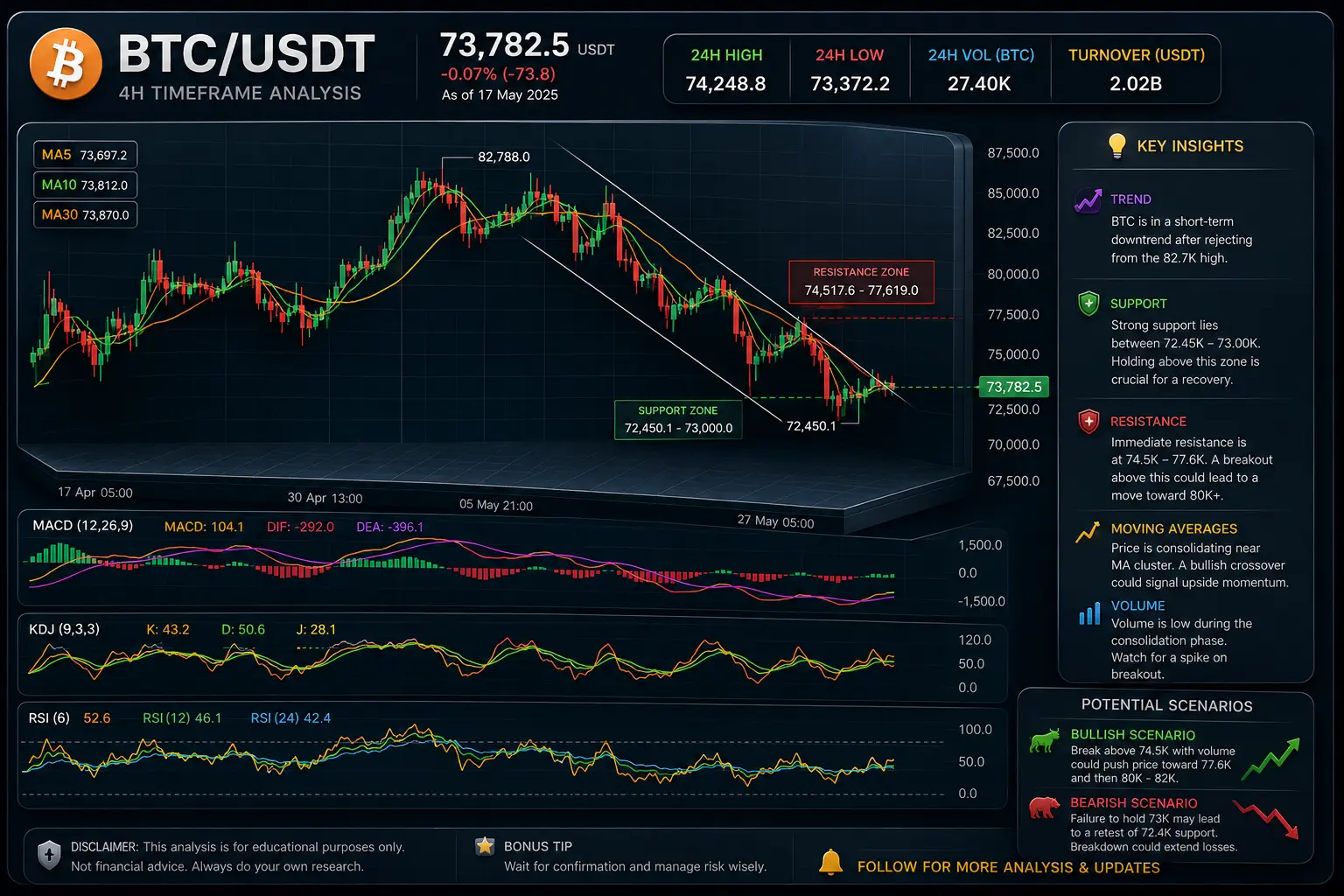Select the "DISCLAIMER:" label
1344x896 pixels.
[x=105, y=847]
